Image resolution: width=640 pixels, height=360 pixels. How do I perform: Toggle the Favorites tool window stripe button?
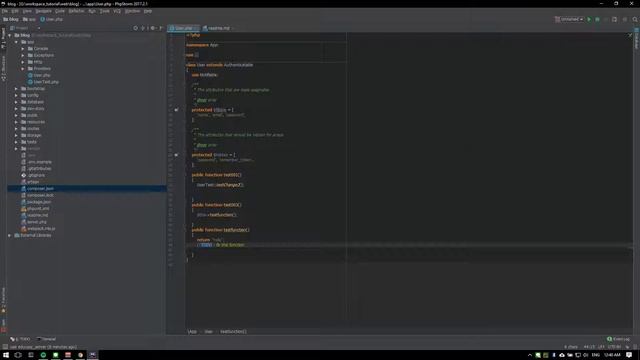pyautogui.click(x=3, y=301)
